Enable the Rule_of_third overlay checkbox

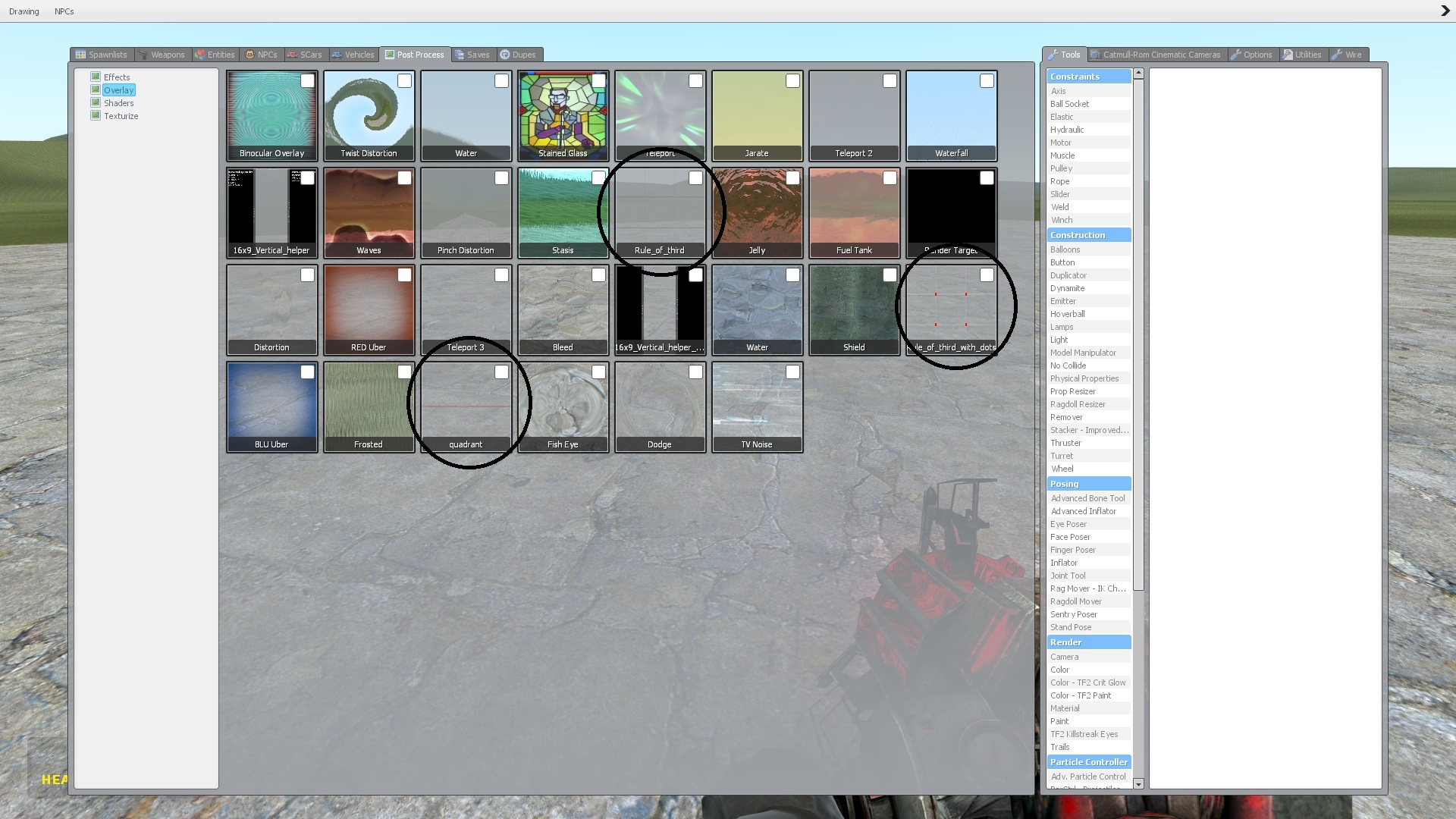[695, 178]
